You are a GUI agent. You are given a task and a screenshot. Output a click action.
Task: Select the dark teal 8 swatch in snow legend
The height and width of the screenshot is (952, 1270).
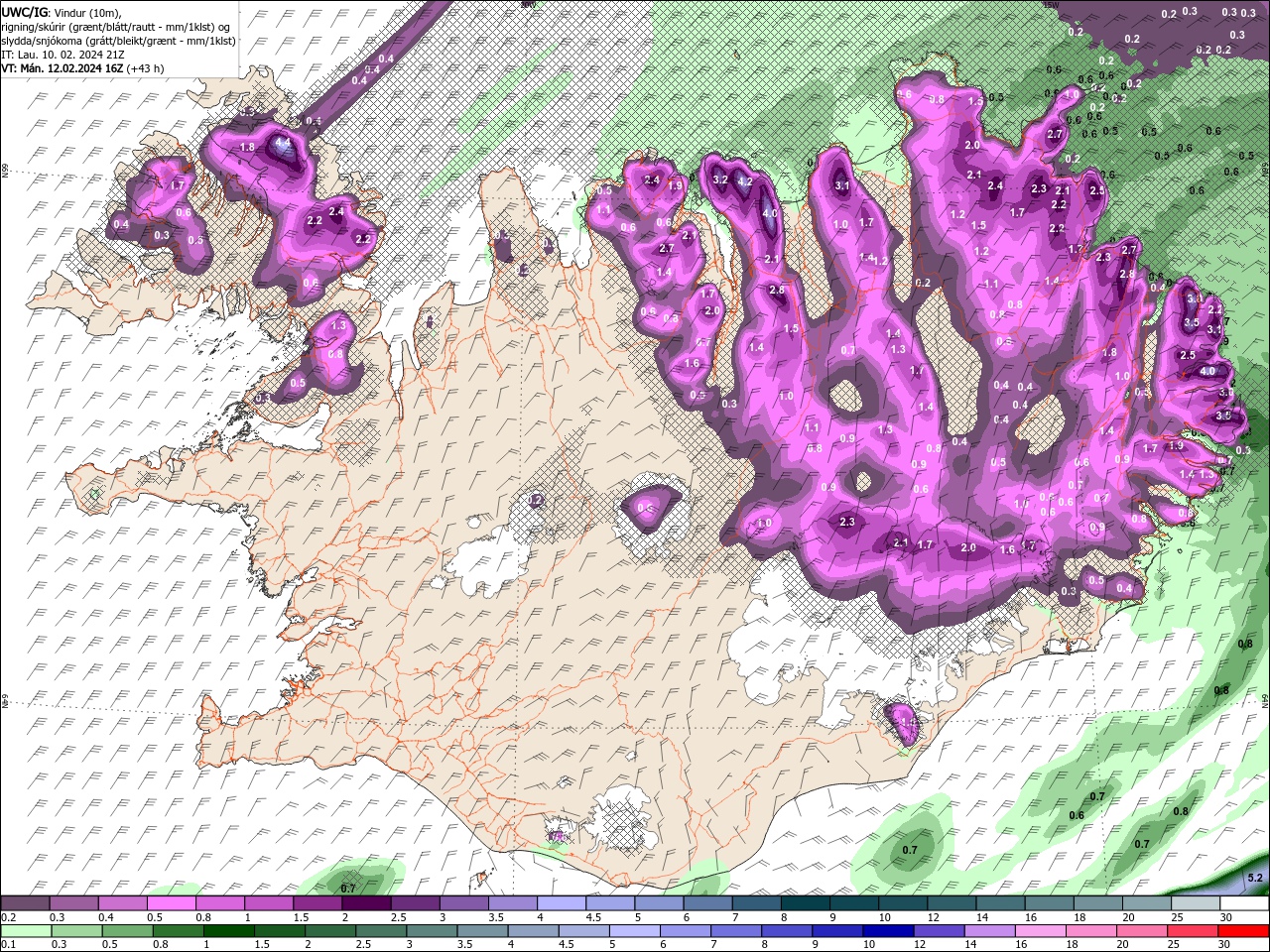[x=806, y=903]
